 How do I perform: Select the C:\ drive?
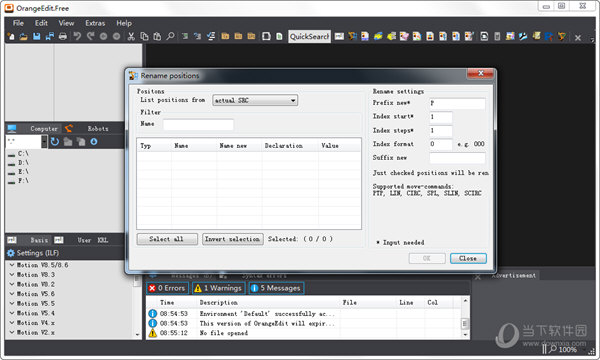tap(19, 153)
